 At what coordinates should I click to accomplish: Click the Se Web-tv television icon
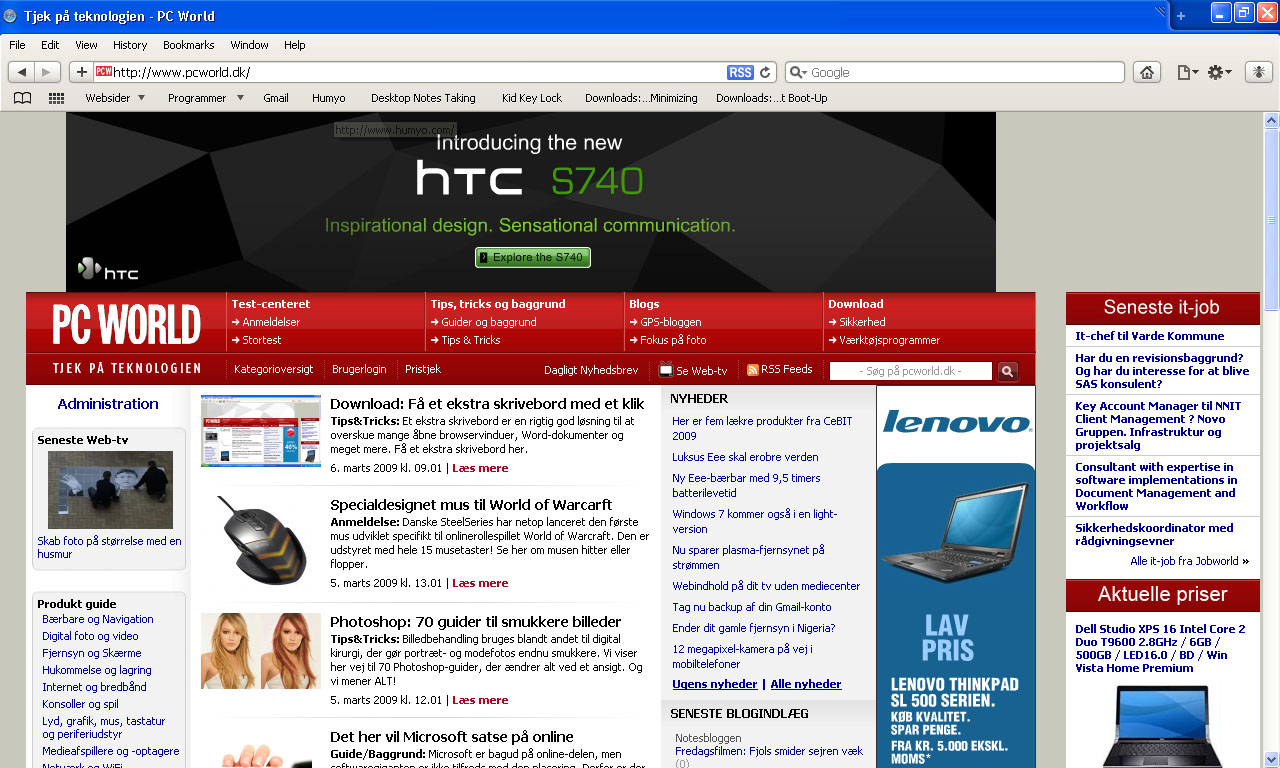point(665,370)
